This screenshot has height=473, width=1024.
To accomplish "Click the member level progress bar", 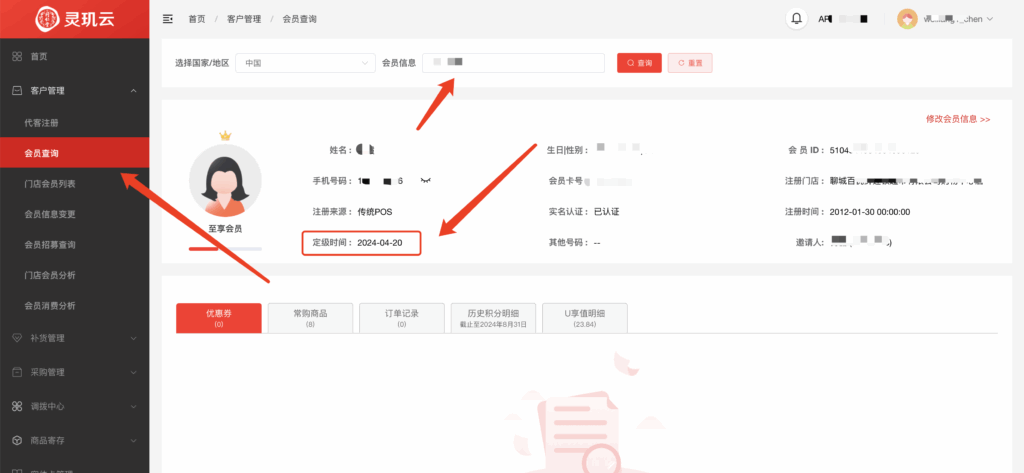I will (225, 249).
